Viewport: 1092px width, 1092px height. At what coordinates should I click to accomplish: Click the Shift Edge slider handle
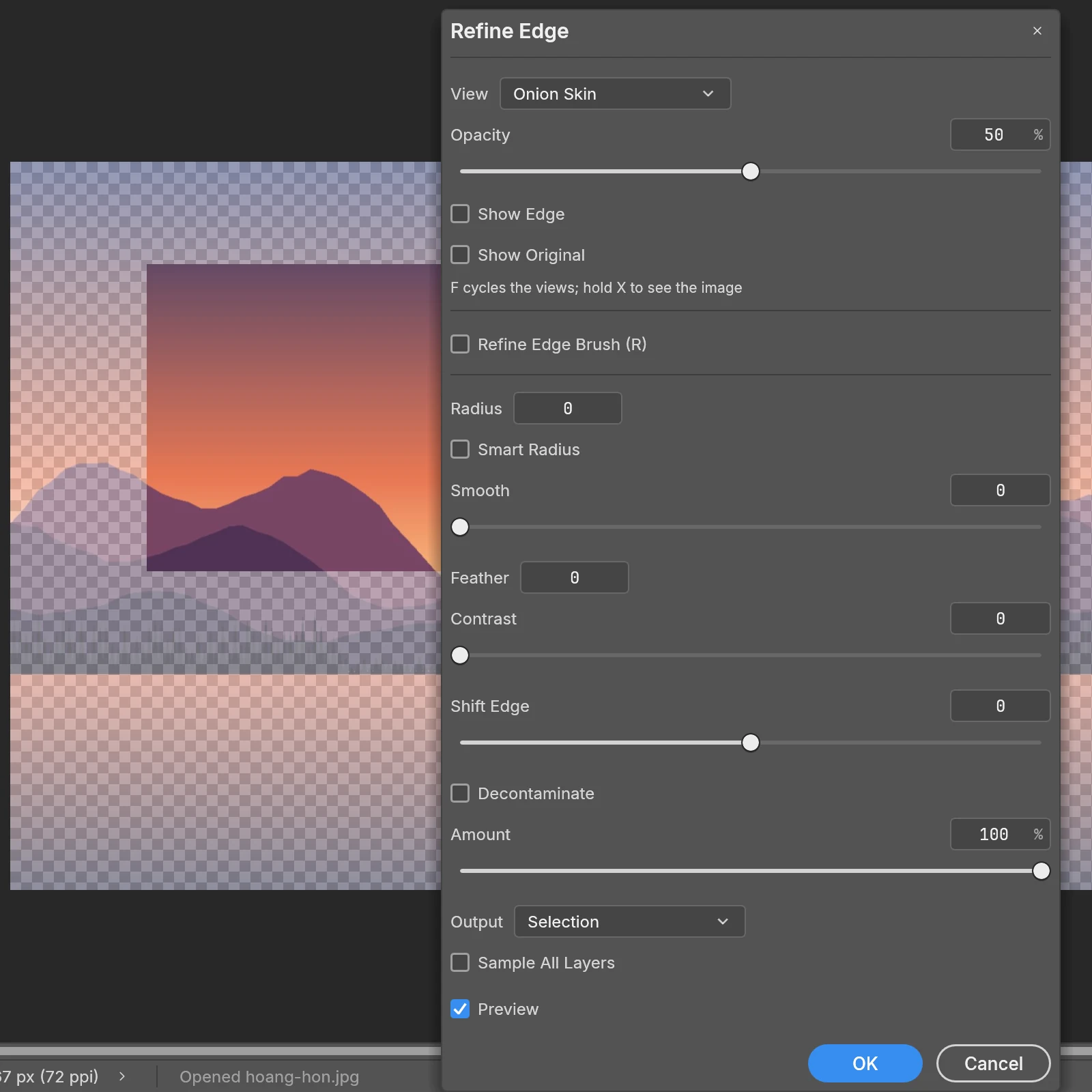click(750, 743)
